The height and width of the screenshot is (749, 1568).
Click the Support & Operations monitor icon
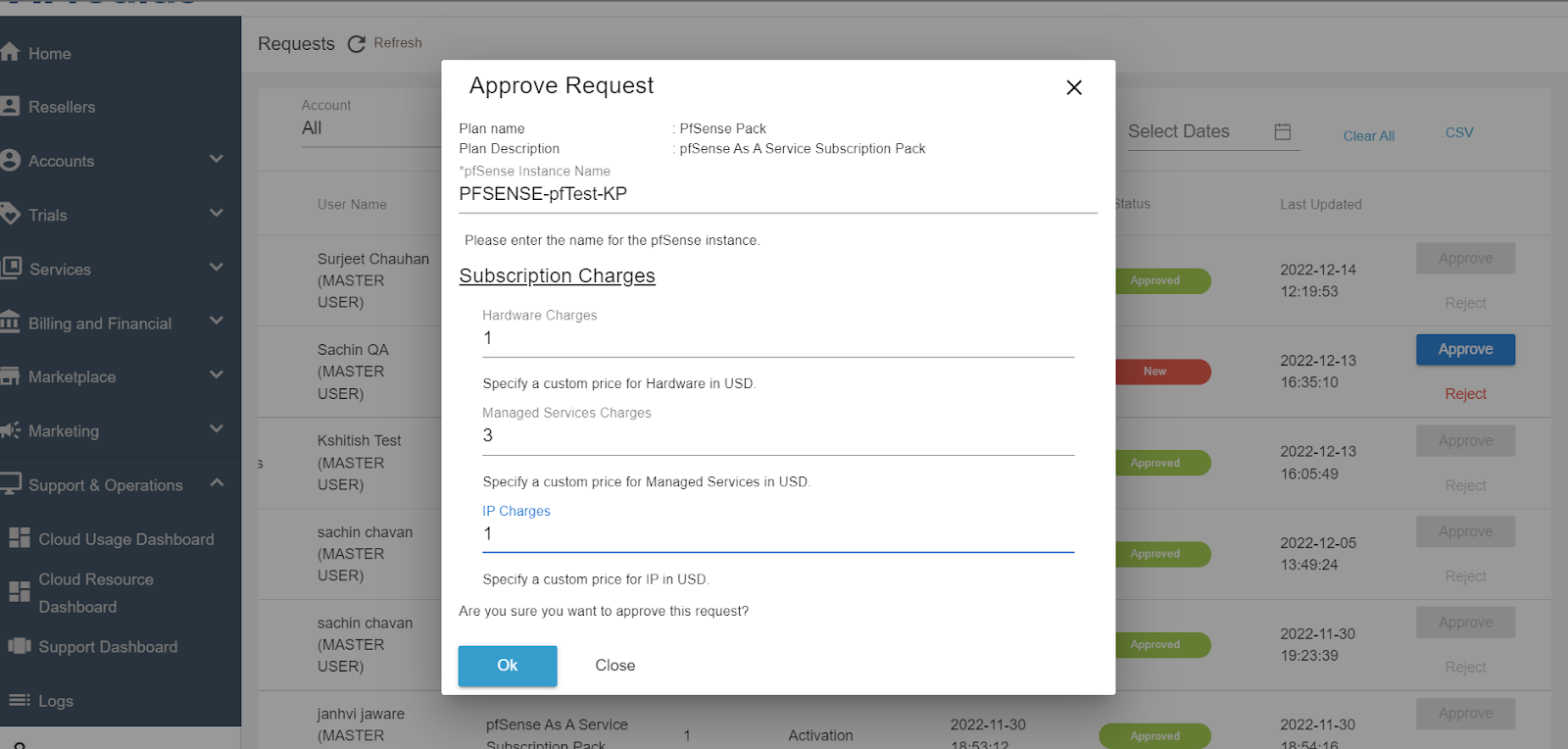tap(11, 483)
